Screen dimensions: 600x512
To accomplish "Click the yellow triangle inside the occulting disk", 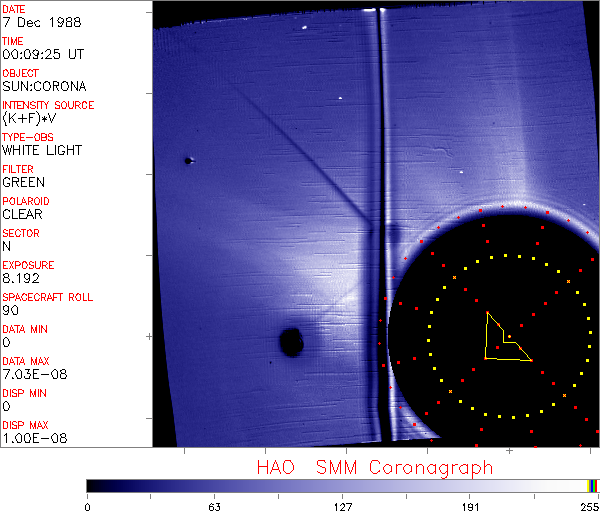I will tap(502, 342).
